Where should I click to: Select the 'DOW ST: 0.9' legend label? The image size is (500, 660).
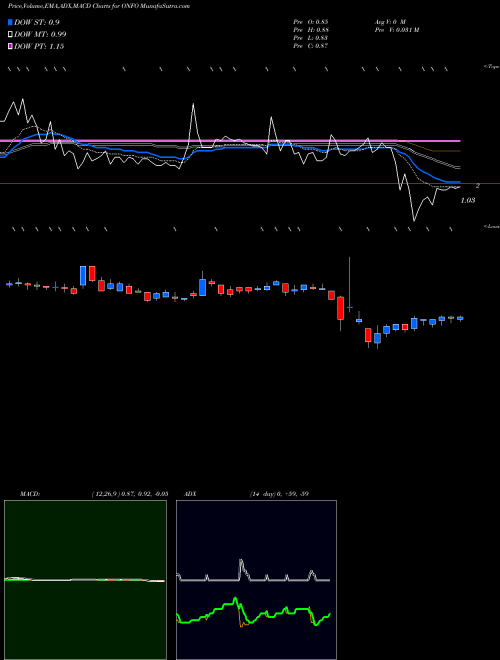coord(37,22)
